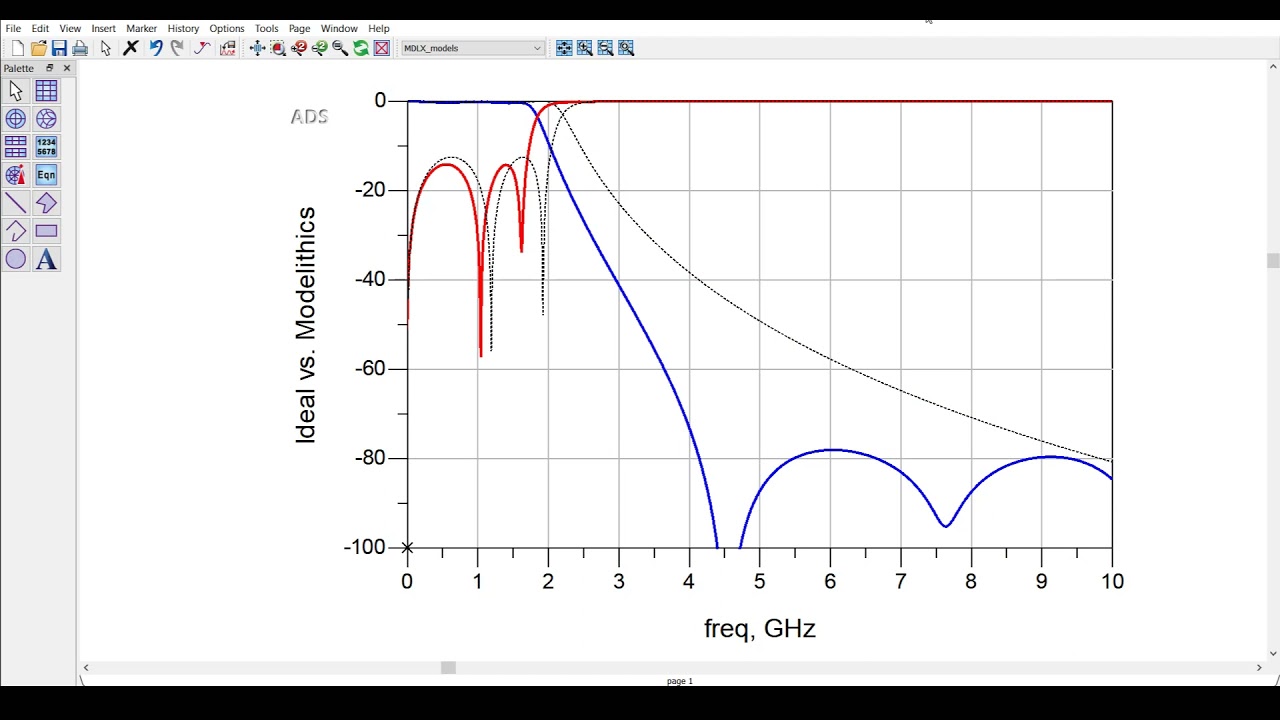Screen dimensions: 1280x720
Task: Insert a rectangular plot from palette
Action: click(x=46, y=91)
